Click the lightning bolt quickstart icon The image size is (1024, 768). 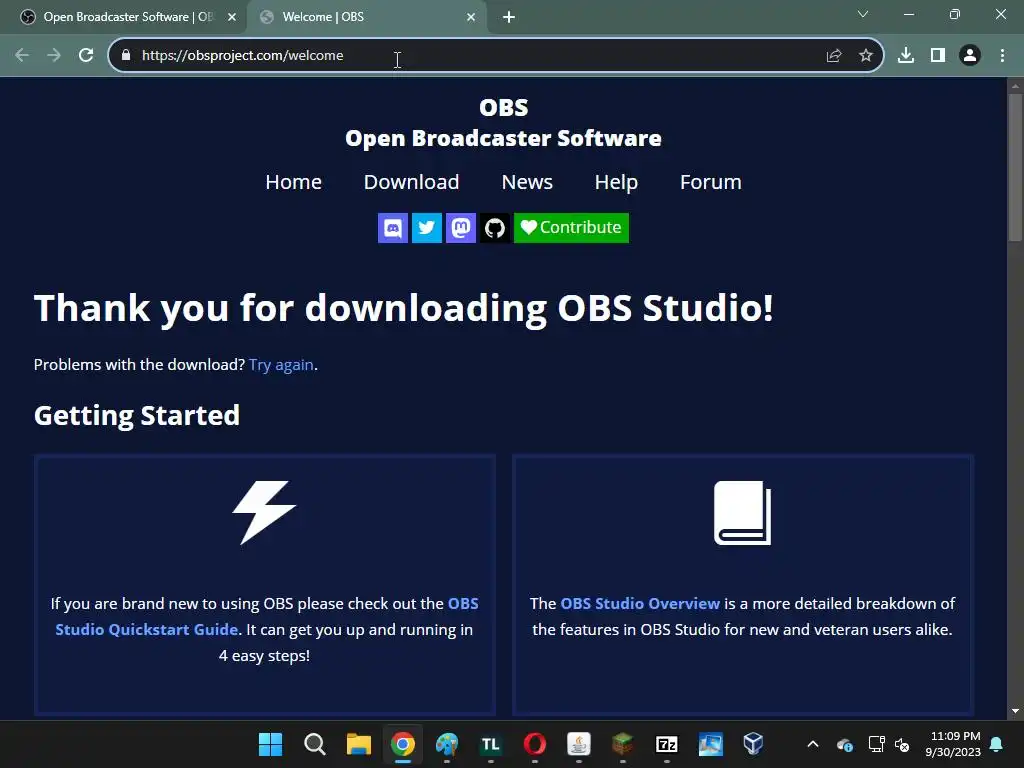(x=264, y=513)
